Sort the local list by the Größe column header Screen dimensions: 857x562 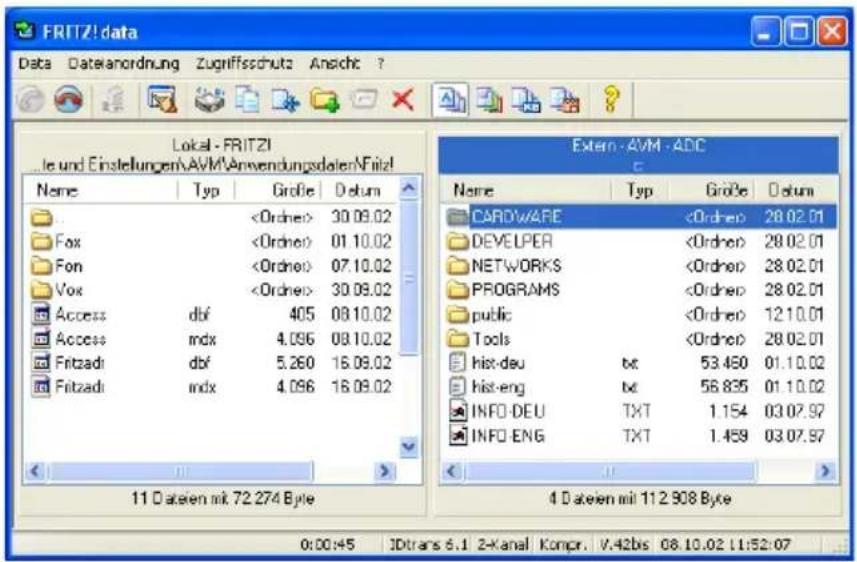pos(278,190)
